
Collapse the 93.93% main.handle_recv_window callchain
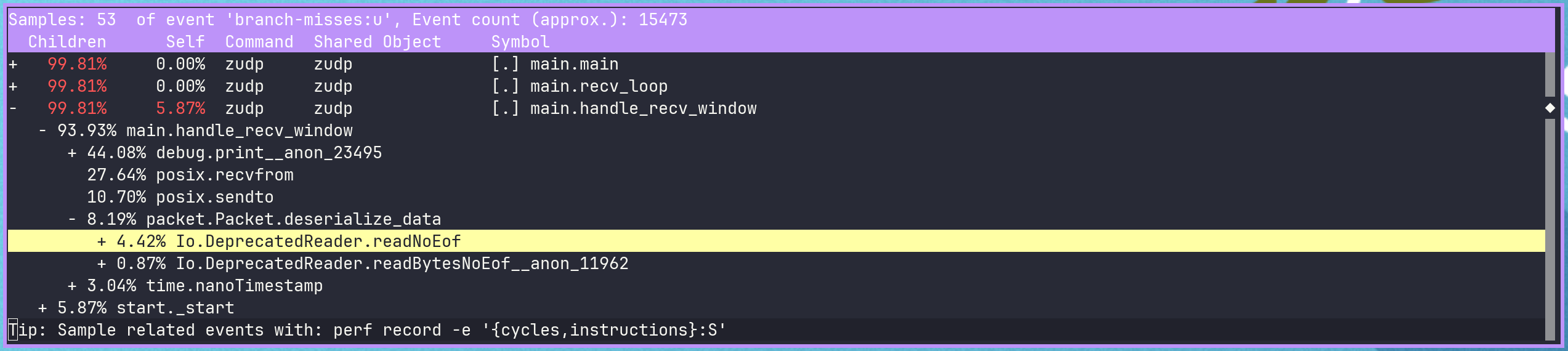click(42, 131)
